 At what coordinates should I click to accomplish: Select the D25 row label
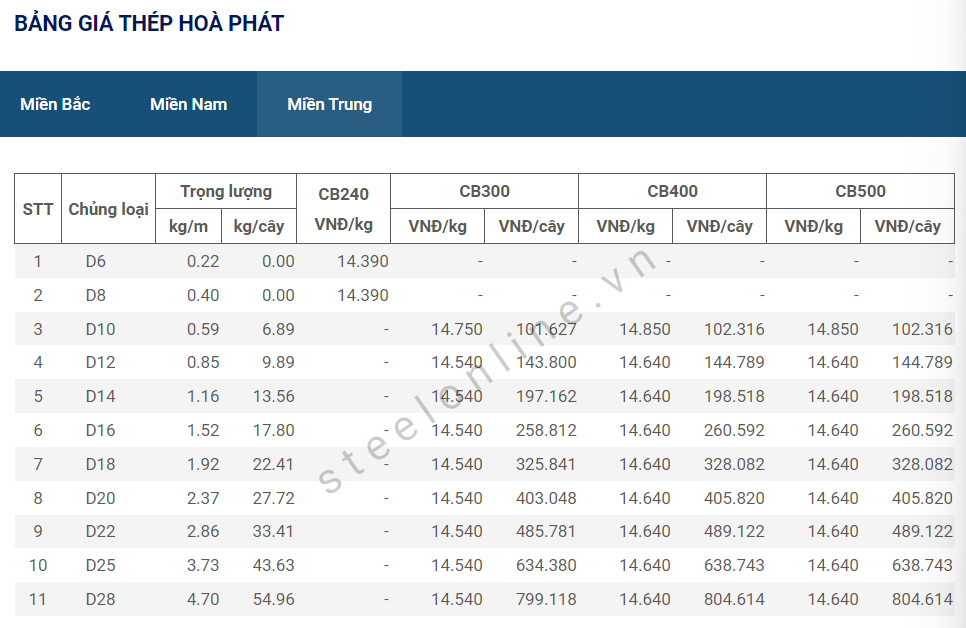100,565
